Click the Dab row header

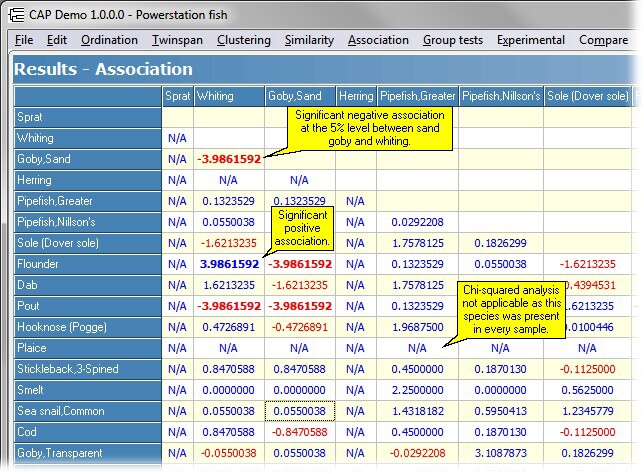(x=87, y=285)
